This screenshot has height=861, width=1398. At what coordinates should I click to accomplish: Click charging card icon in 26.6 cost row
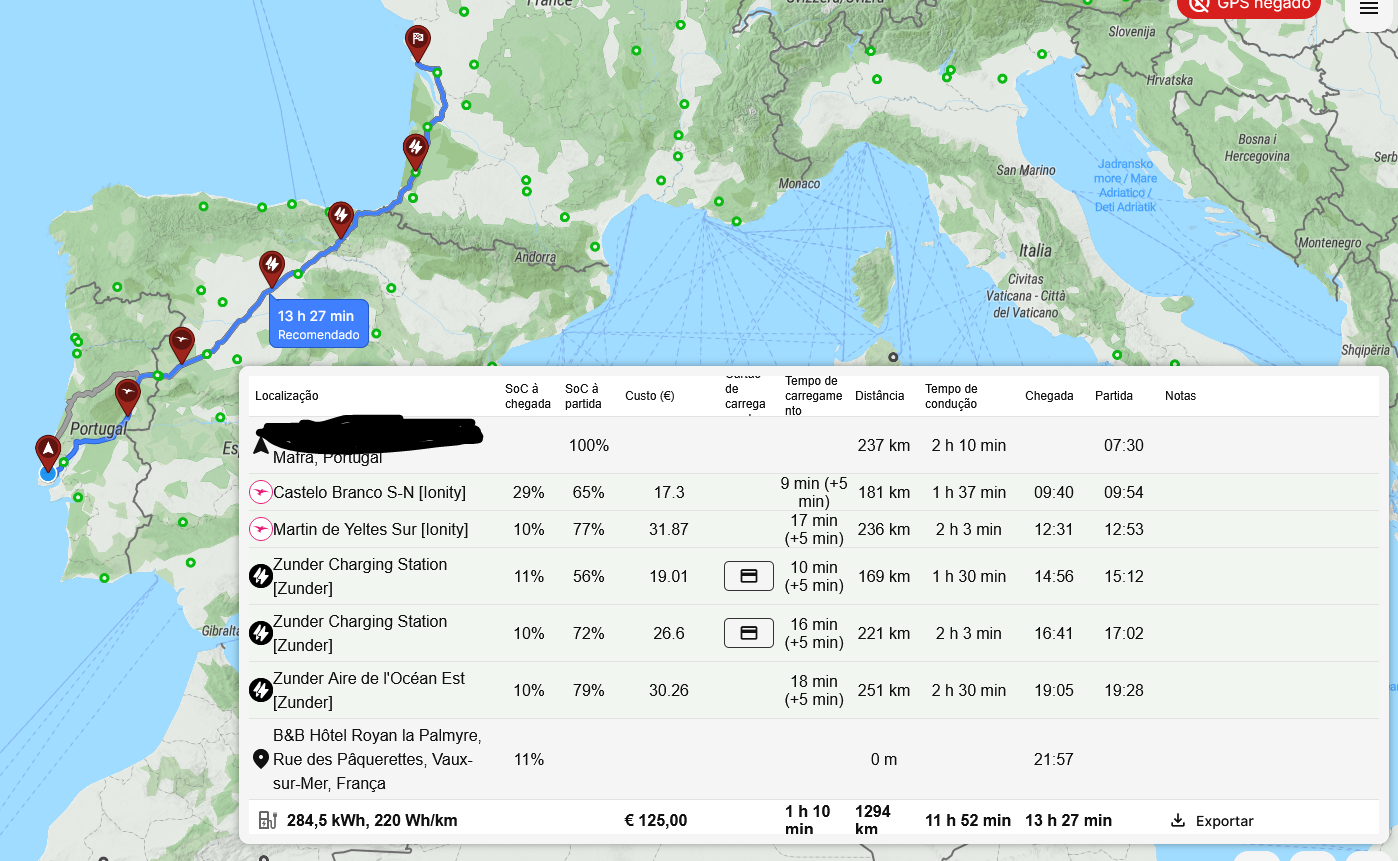click(x=748, y=633)
